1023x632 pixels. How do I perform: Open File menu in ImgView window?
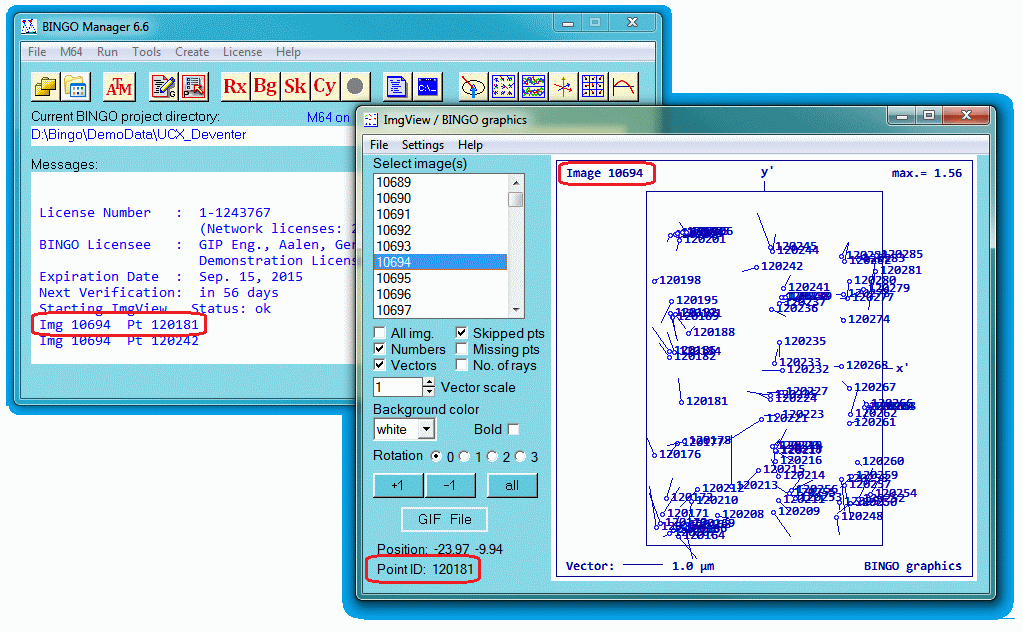pyautogui.click(x=379, y=145)
